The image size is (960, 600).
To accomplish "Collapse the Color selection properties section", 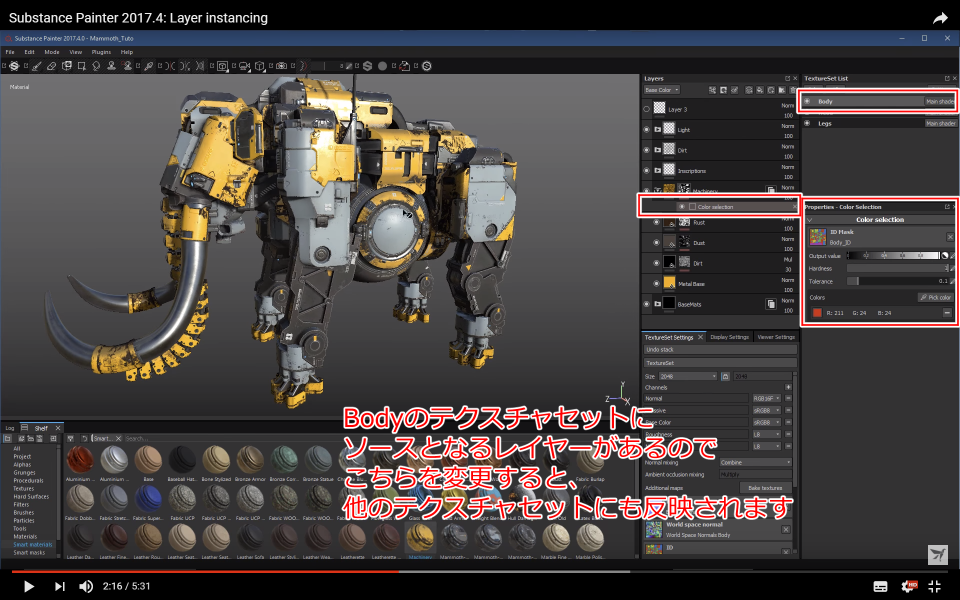I will pos(809,220).
